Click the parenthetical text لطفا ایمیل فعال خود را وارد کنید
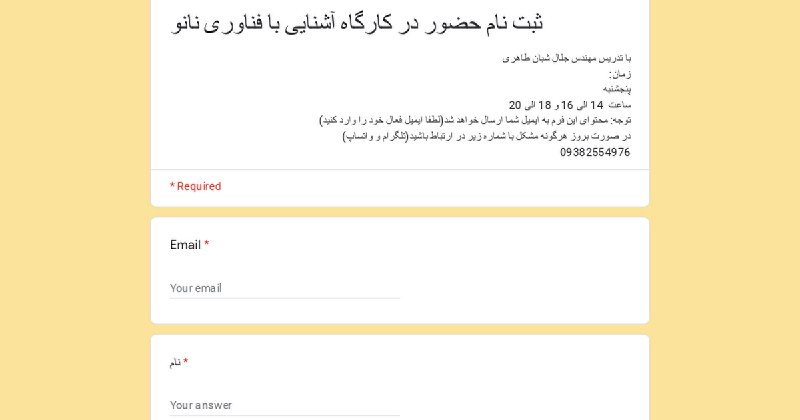Image resolution: width=800 pixels, height=420 pixels. 381,120
